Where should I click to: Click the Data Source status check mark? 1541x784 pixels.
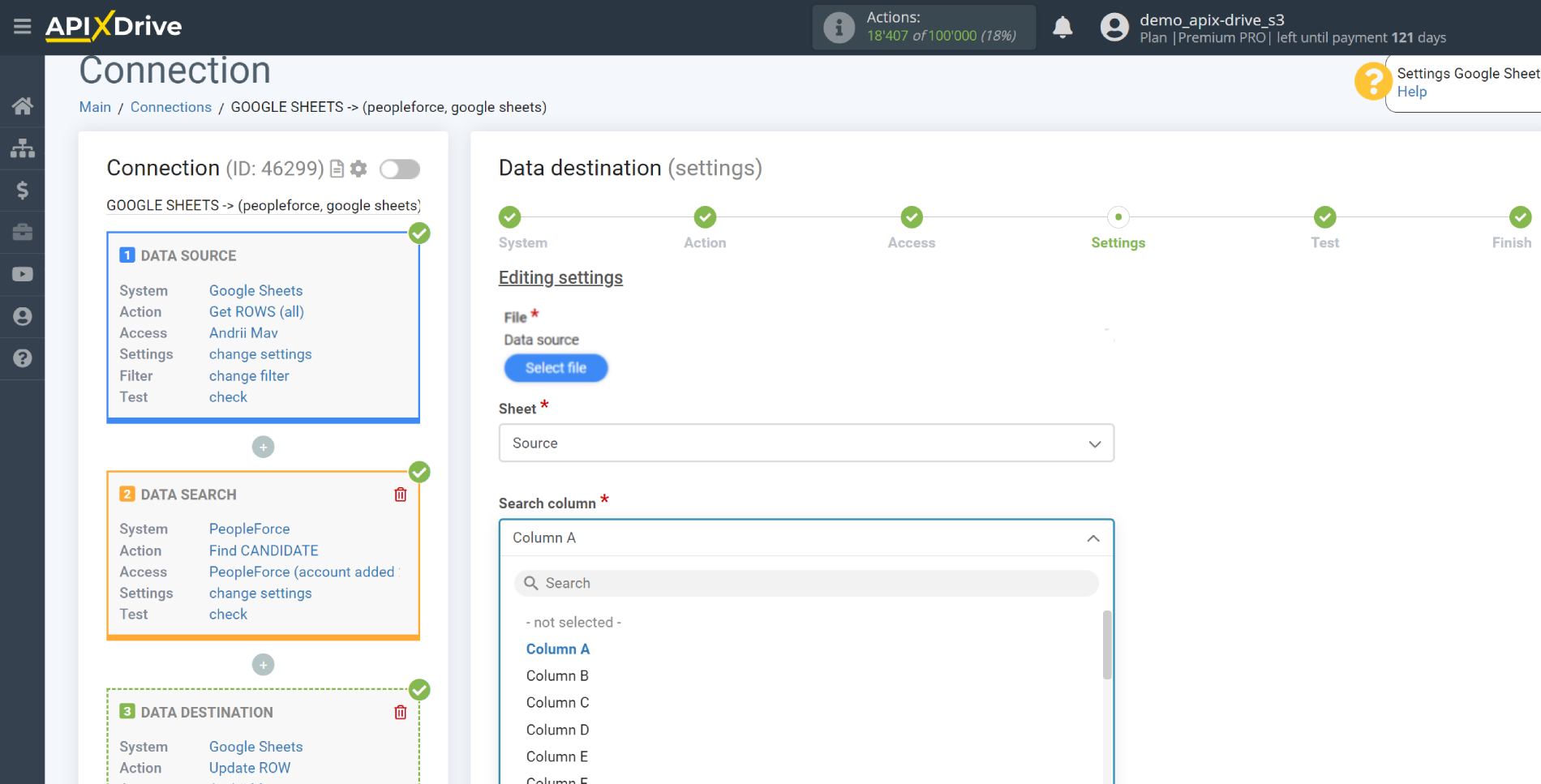point(419,233)
